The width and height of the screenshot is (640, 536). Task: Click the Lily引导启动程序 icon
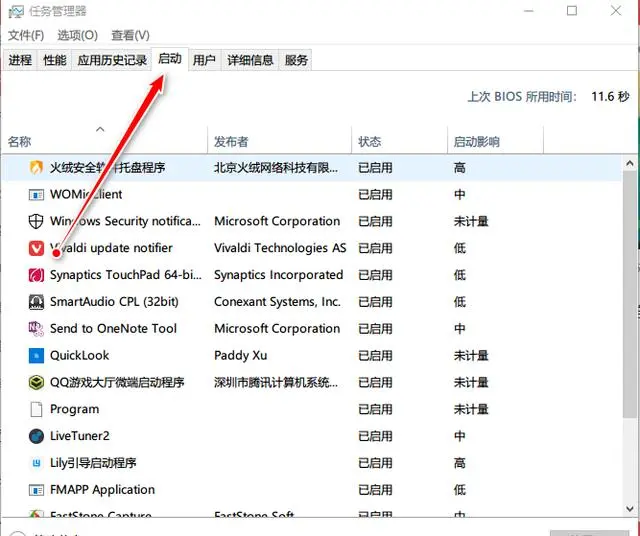pyautogui.click(x=36, y=463)
